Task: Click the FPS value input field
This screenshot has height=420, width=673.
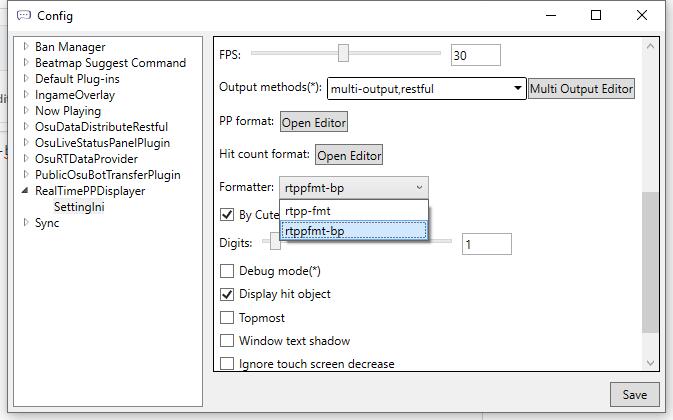Action: [476, 55]
